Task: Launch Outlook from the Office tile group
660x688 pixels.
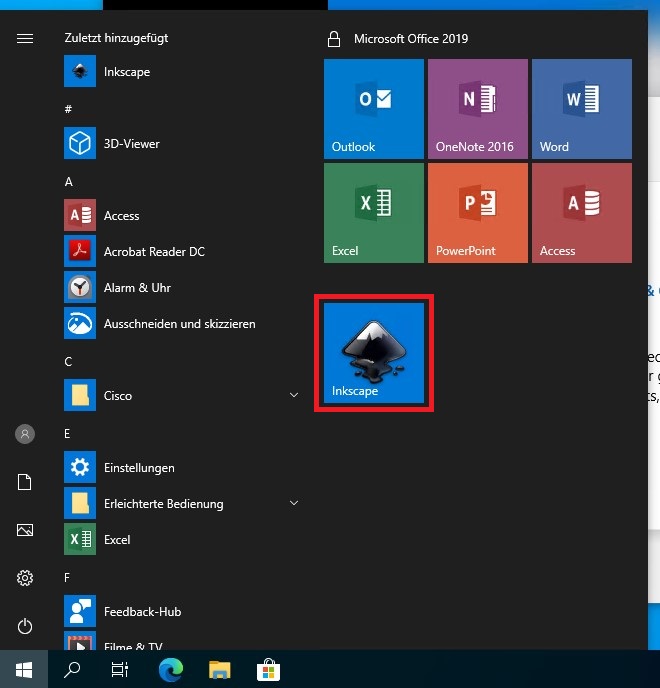Action: (374, 108)
